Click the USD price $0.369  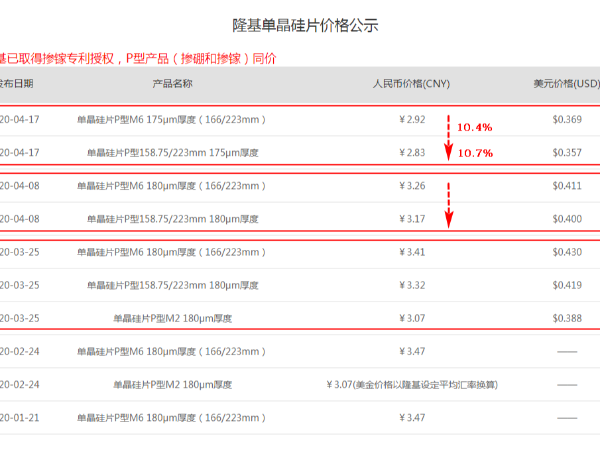click(567, 119)
